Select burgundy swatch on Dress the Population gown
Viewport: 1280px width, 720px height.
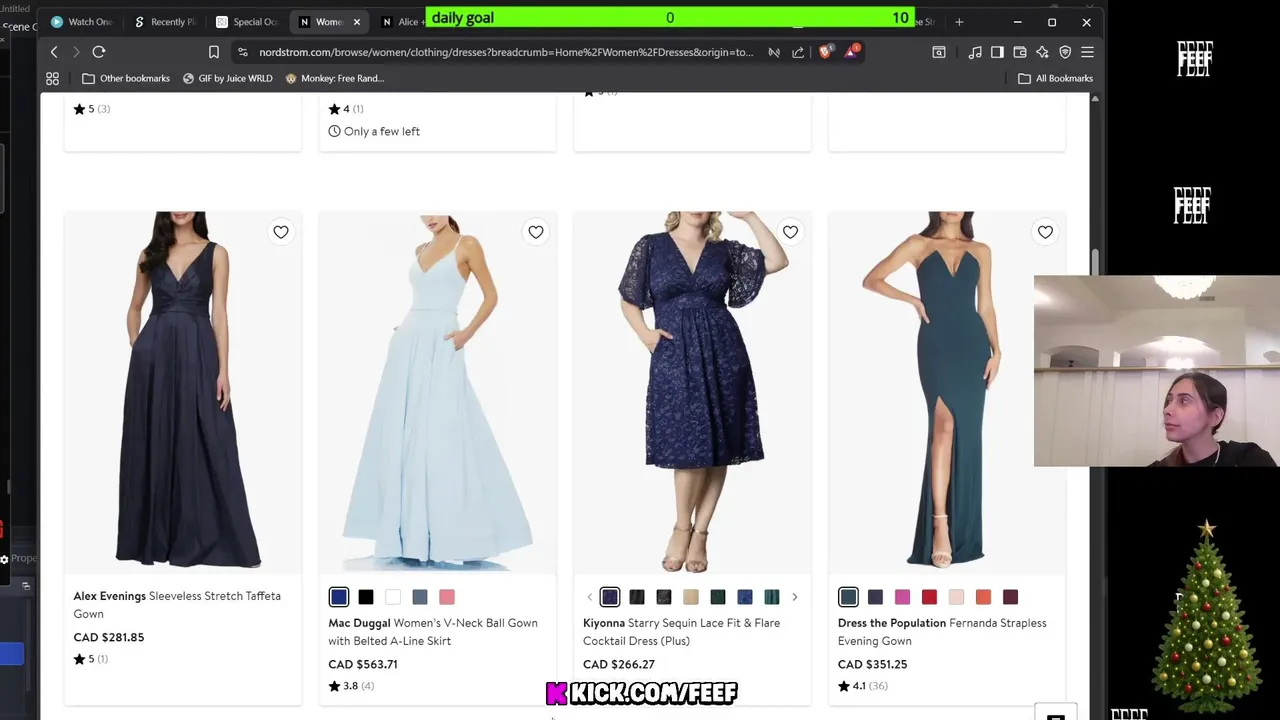point(1010,597)
